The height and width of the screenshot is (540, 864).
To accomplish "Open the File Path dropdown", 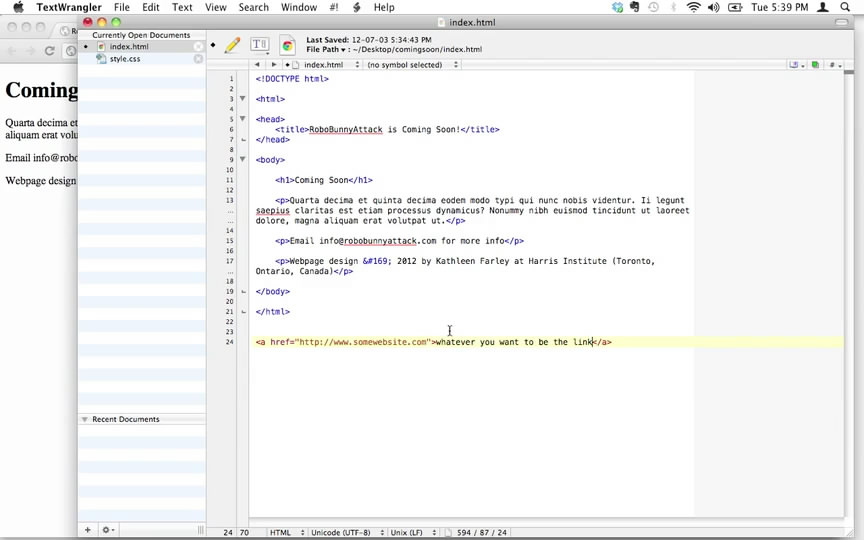I will point(326,49).
